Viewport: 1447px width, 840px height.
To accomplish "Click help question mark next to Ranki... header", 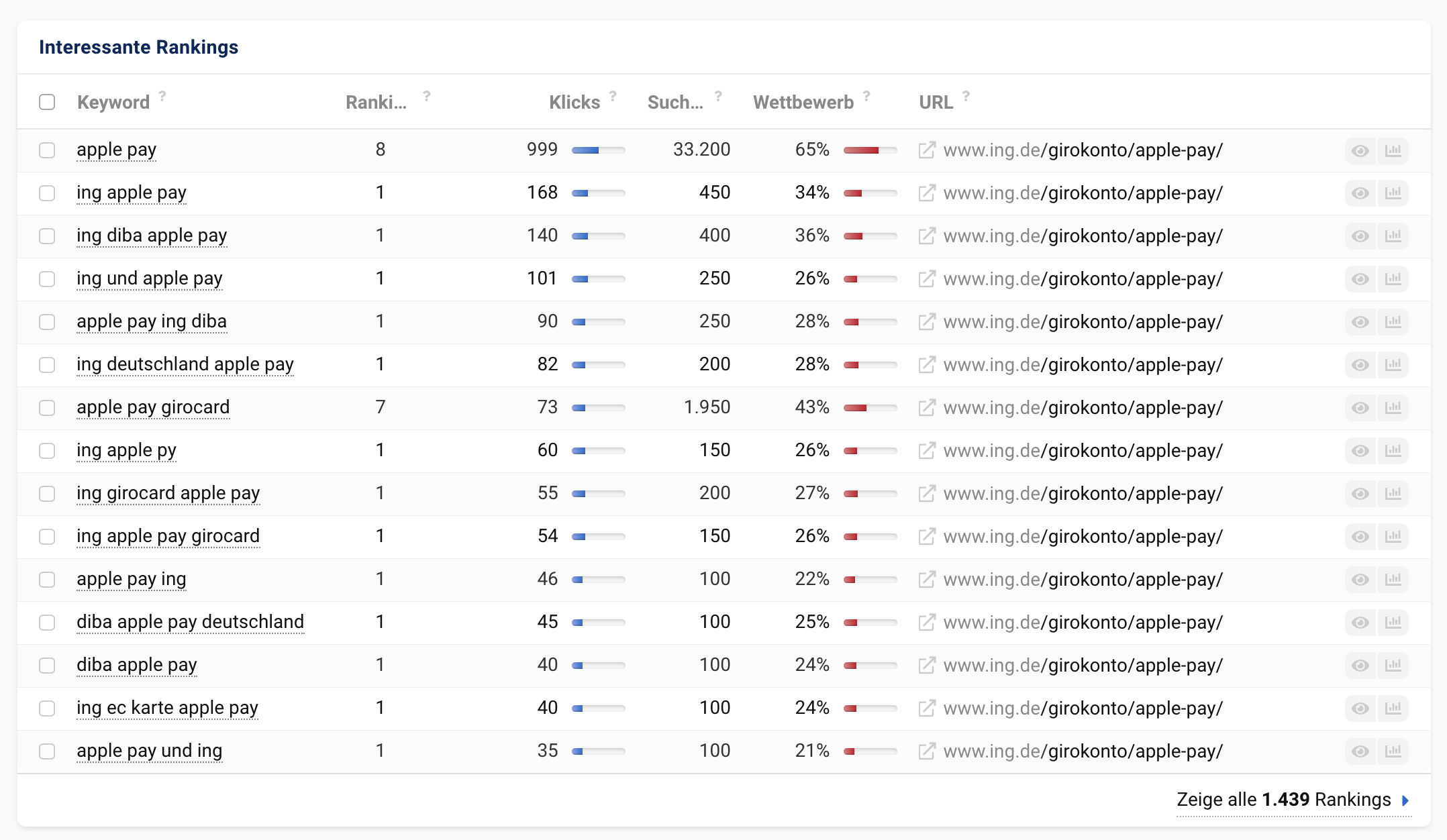I will click(x=427, y=96).
